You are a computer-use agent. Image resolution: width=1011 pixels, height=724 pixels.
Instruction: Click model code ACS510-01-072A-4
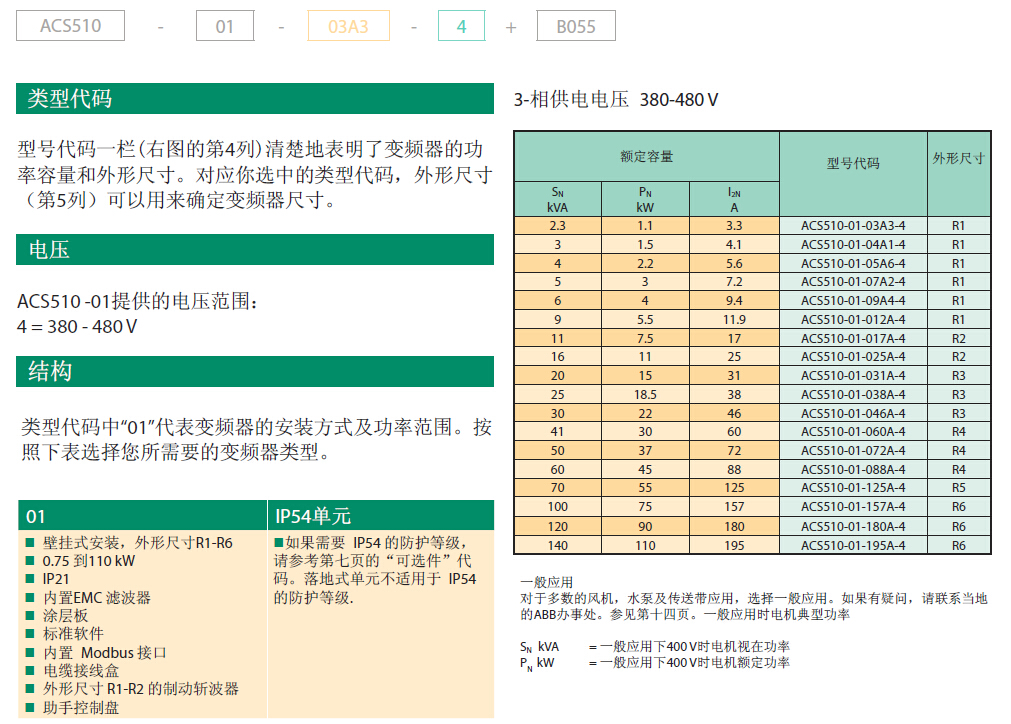(853, 451)
